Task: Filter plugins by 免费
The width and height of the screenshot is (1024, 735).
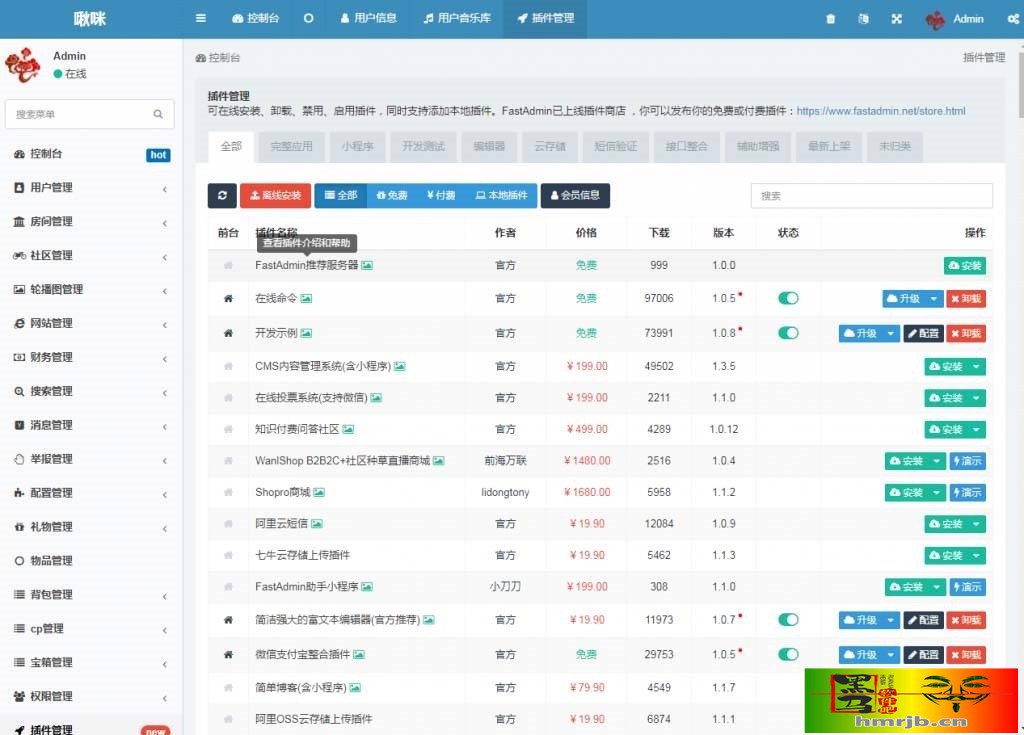Action: pos(392,195)
